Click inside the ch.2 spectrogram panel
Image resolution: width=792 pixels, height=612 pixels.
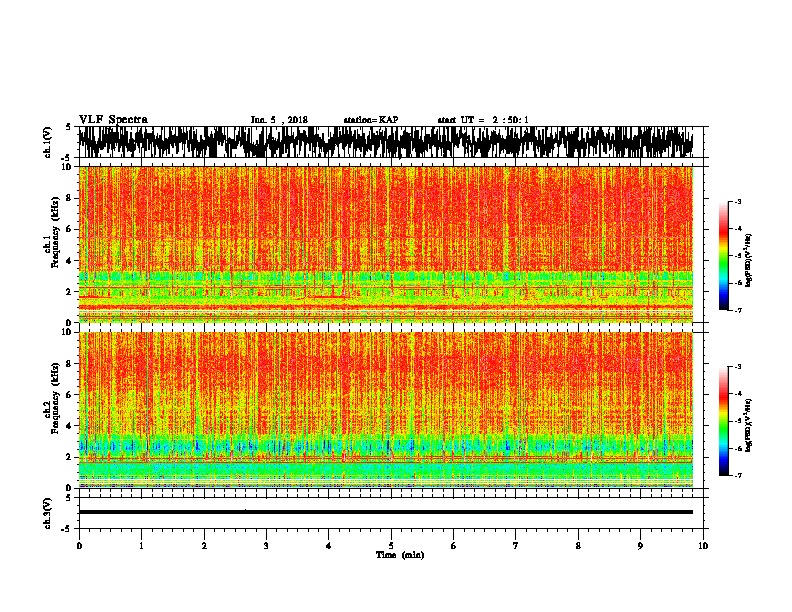[386, 410]
